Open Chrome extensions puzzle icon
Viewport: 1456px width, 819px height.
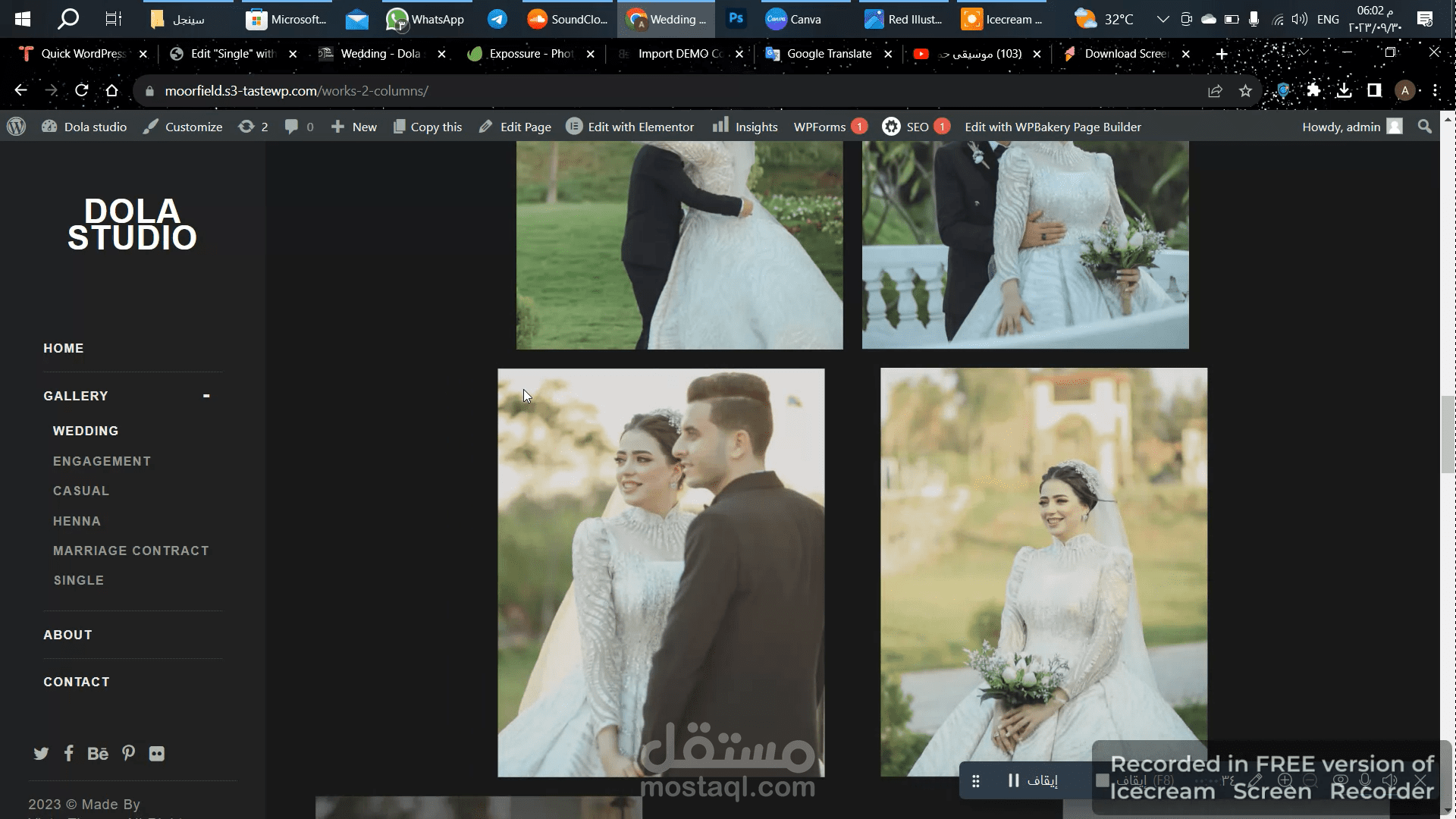(x=1313, y=91)
